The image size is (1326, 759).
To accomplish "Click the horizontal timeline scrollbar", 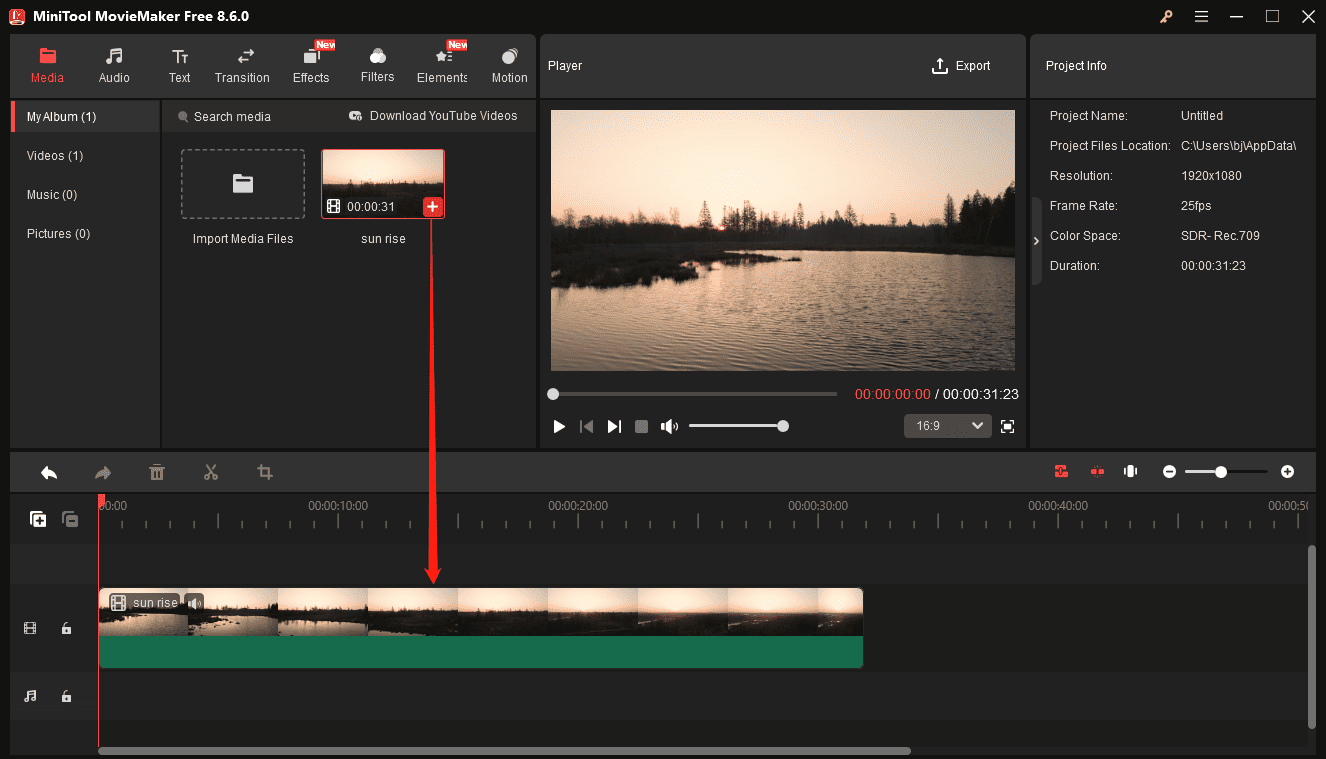I will coord(505,750).
